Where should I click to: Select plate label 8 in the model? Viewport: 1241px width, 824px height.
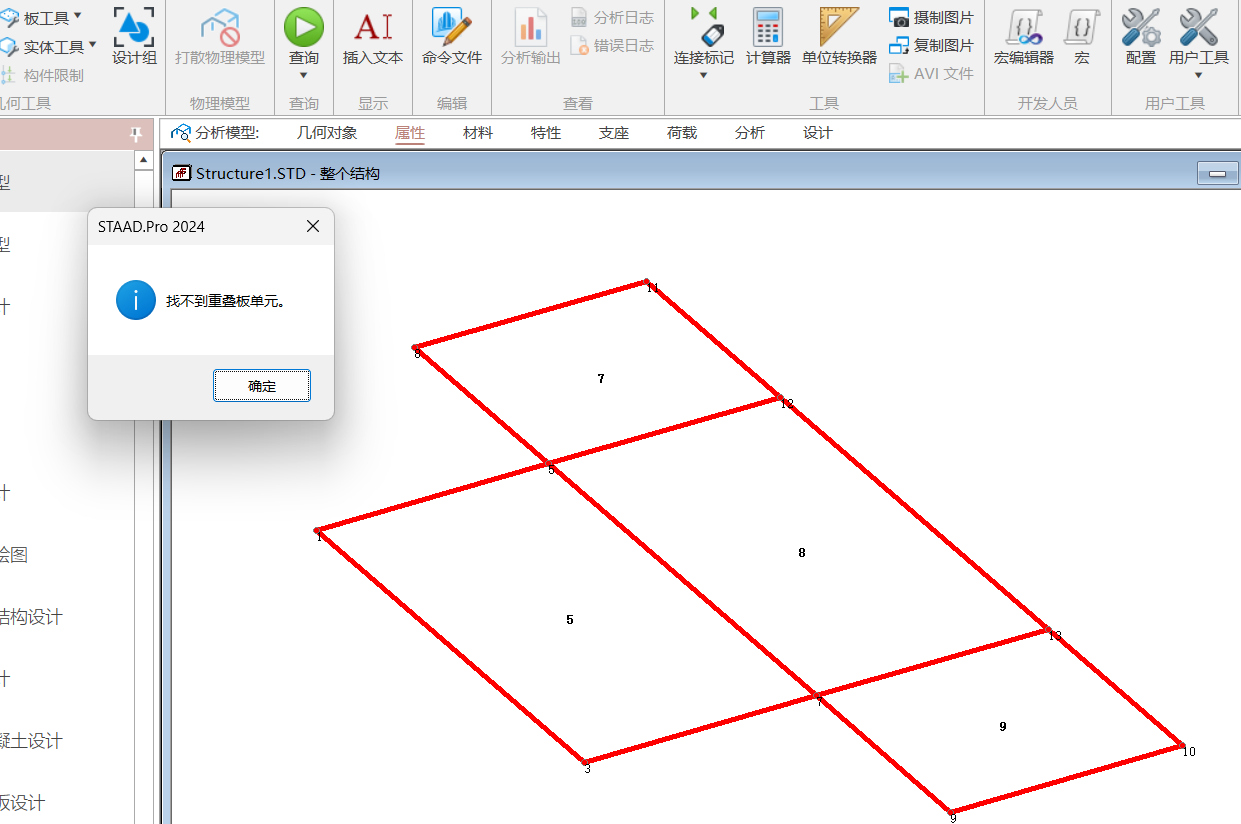click(x=801, y=553)
